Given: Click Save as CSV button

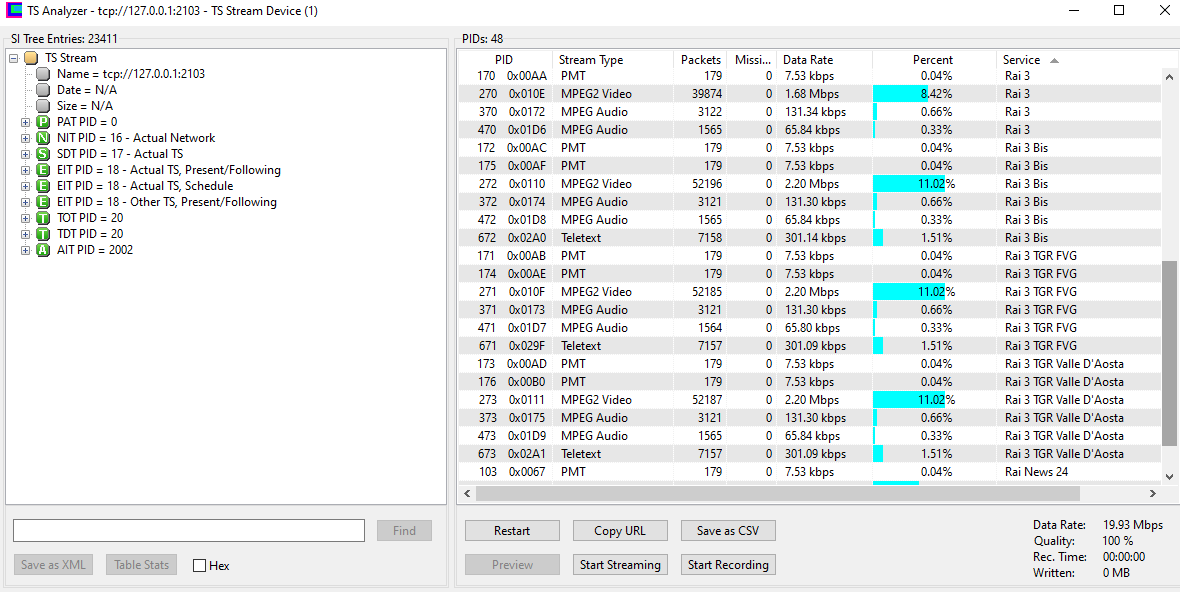Looking at the screenshot, I should [x=728, y=530].
